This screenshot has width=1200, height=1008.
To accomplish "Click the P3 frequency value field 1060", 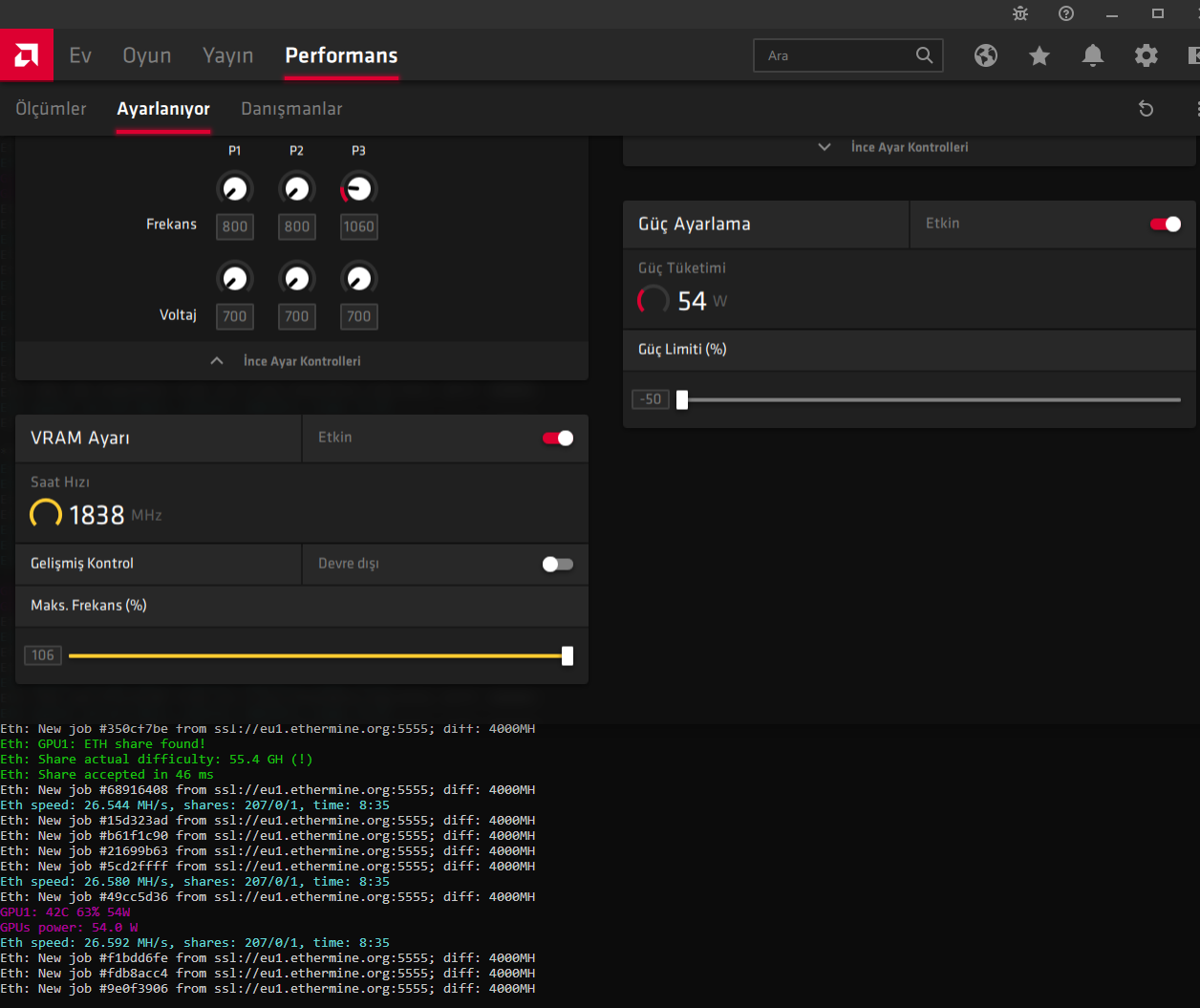I will (359, 226).
